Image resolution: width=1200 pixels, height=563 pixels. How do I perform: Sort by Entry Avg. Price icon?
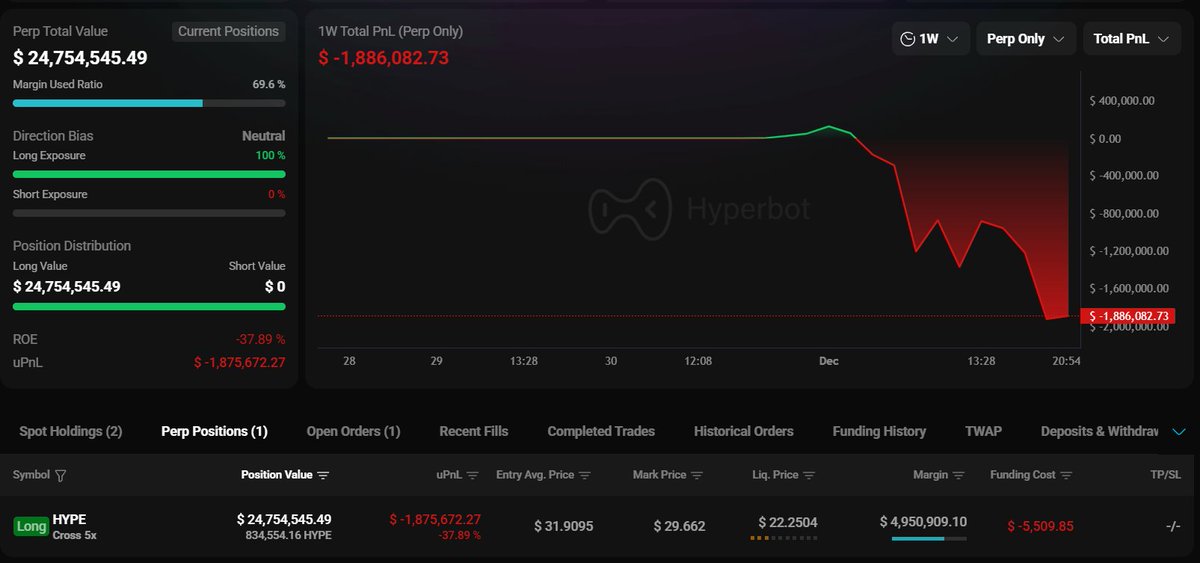tap(585, 475)
